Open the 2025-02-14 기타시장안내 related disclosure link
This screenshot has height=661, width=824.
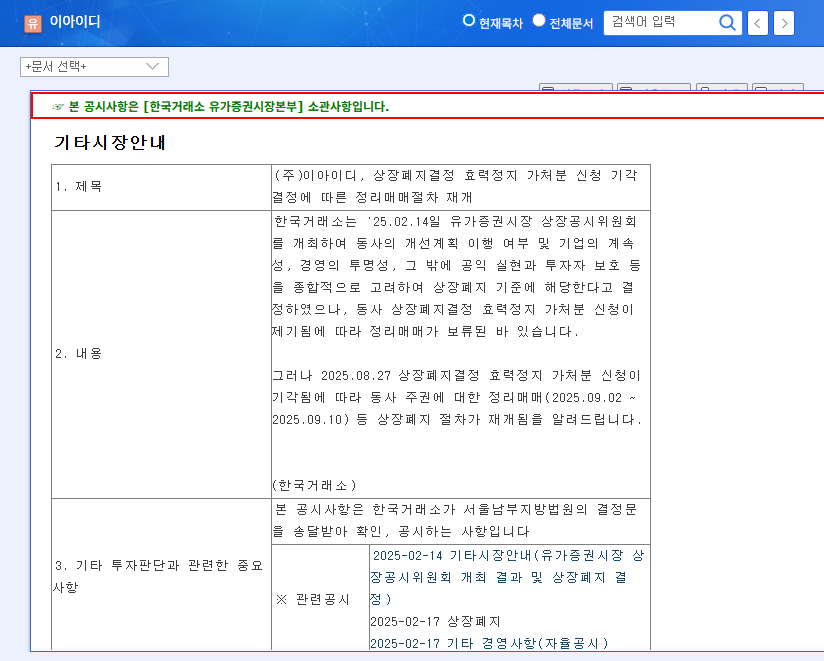click(507, 577)
